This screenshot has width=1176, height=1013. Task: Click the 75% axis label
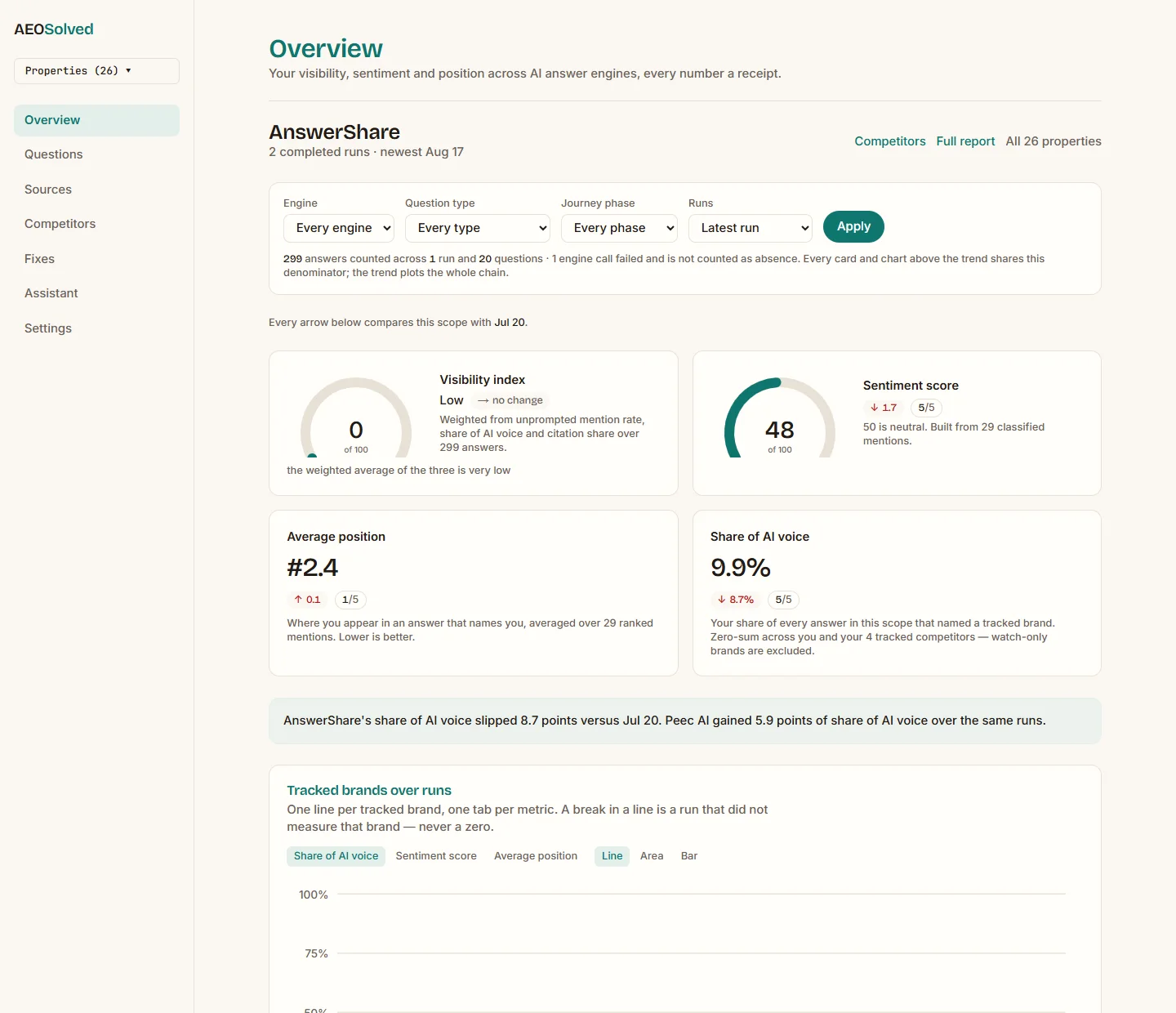316,953
